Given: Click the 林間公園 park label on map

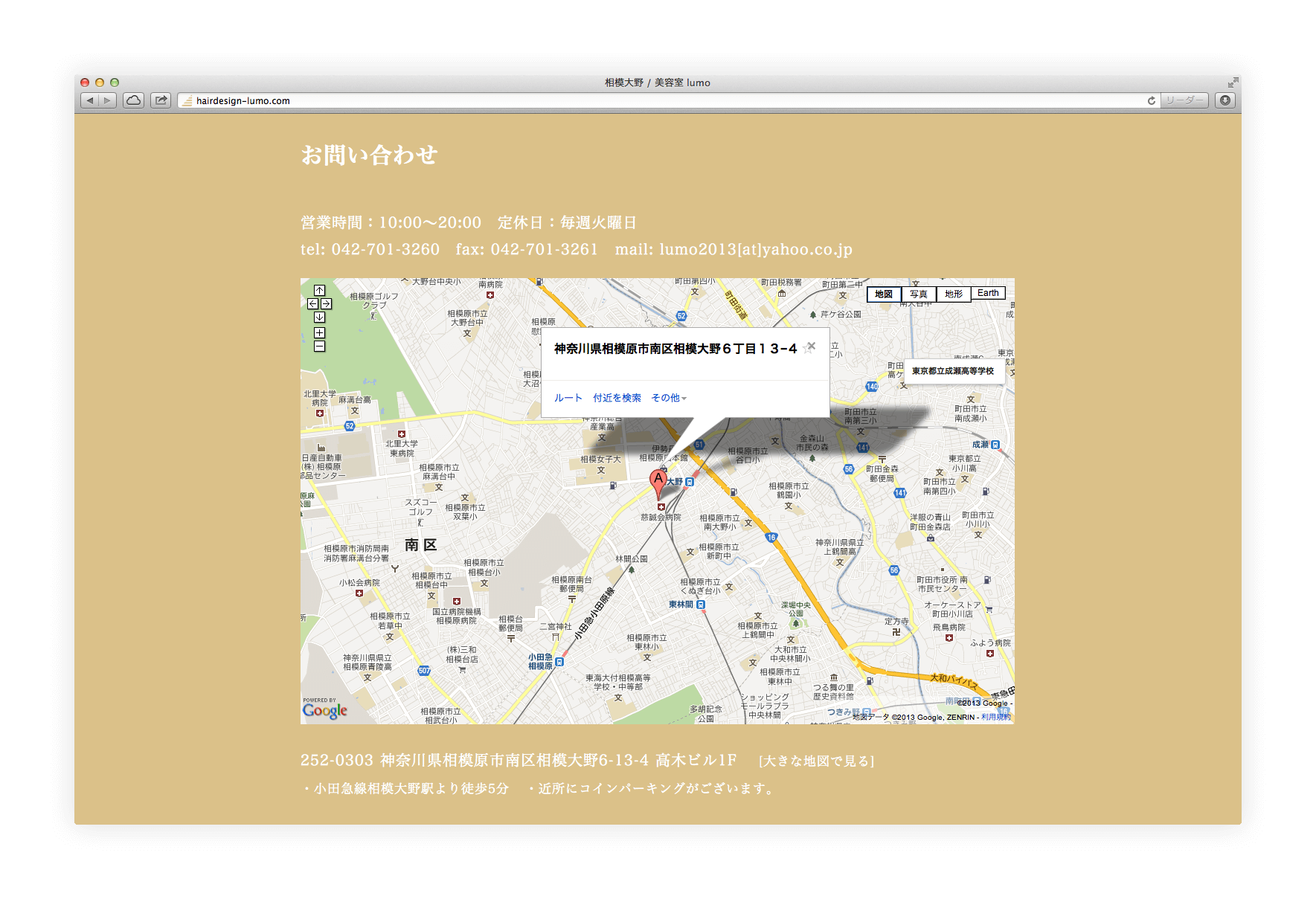Looking at the screenshot, I should pyautogui.click(x=631, y=558).
